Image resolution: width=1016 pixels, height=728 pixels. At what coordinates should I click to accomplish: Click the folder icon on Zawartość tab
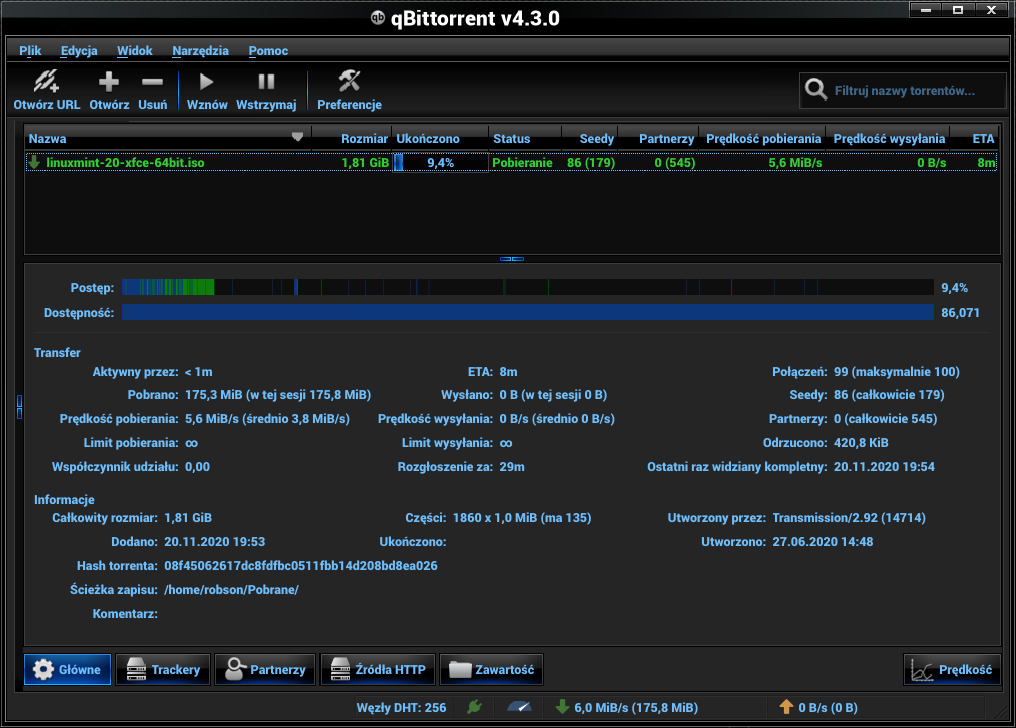click(460, 669)
